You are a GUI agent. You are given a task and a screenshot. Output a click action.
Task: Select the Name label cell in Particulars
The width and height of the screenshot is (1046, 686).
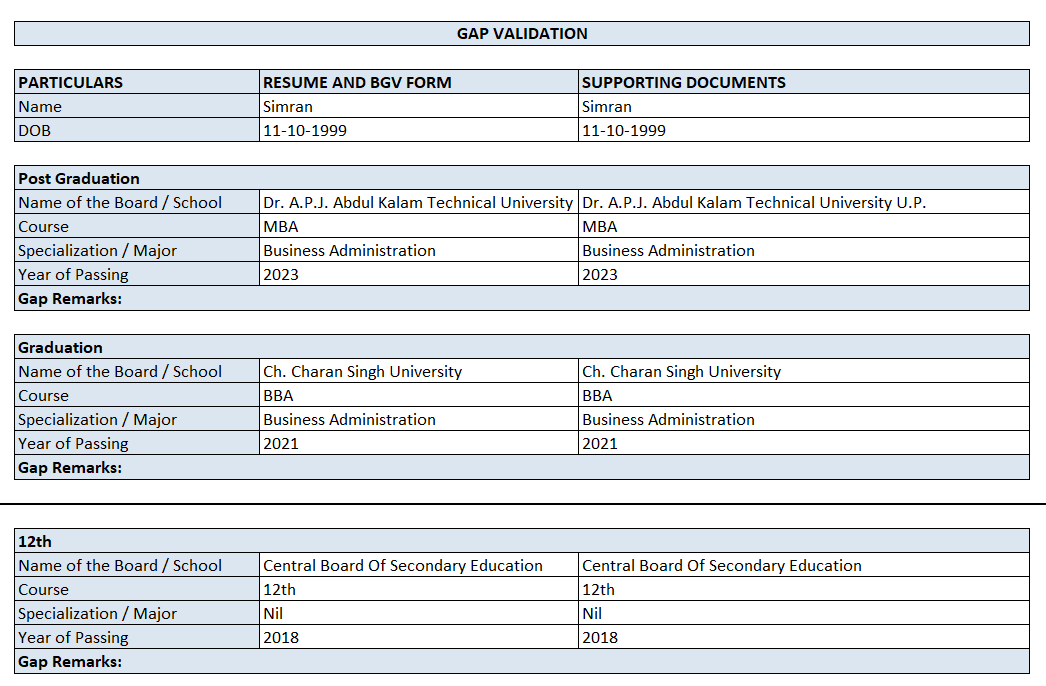(137, 106)
